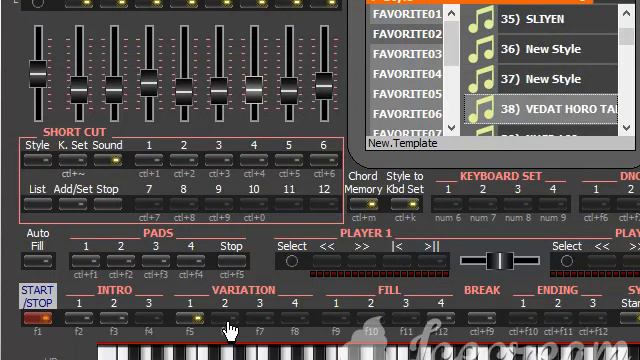This screenshot has height=360, width=640.
Task: Open the FAVORITE05 bank
Action: tap(407, 94)
